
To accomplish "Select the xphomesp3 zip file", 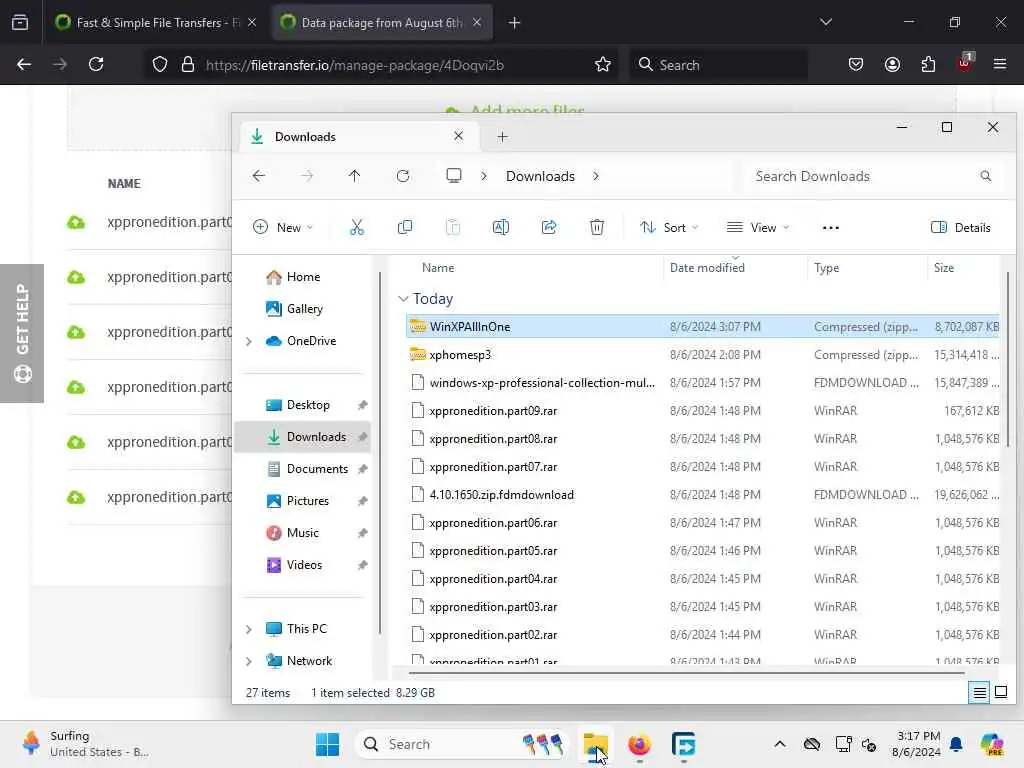I will click(702, 355).
